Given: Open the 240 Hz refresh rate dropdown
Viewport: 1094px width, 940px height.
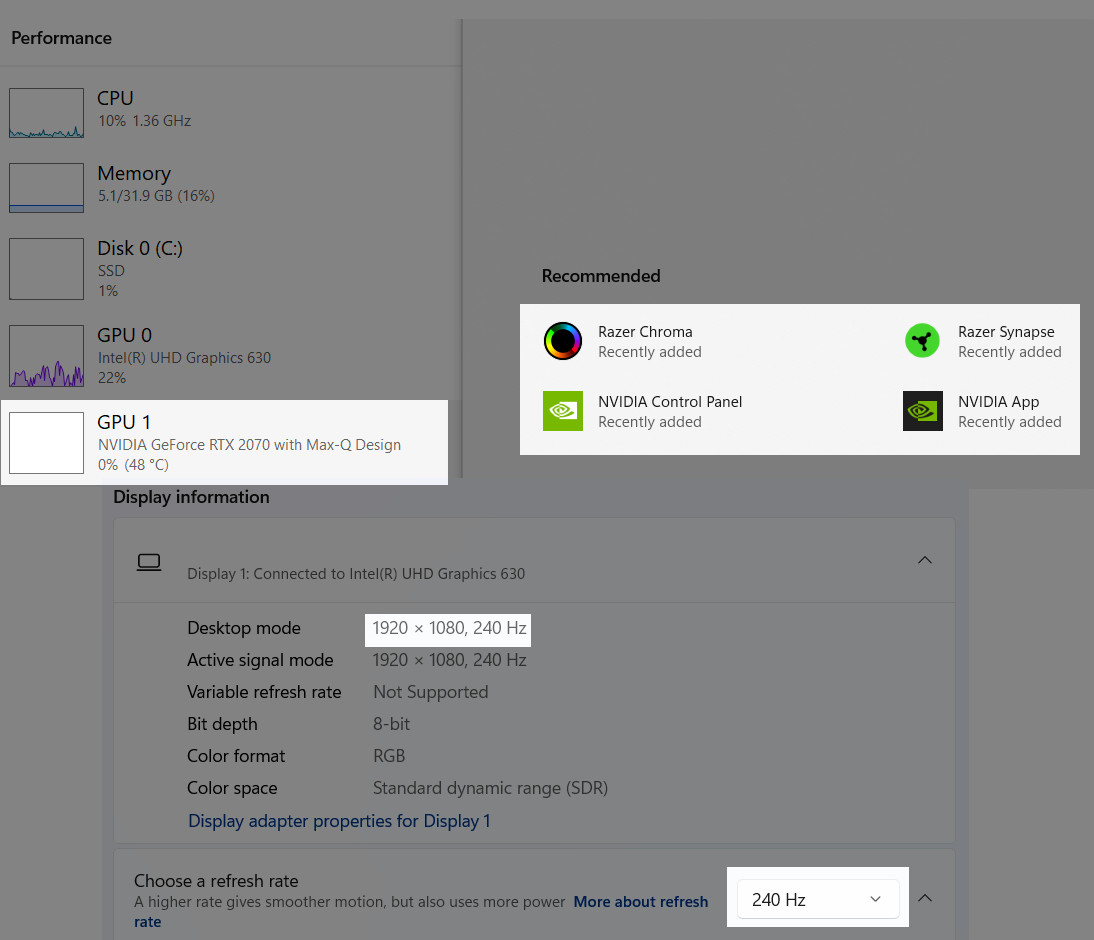Looking at the screenshot, I should 818,900.
